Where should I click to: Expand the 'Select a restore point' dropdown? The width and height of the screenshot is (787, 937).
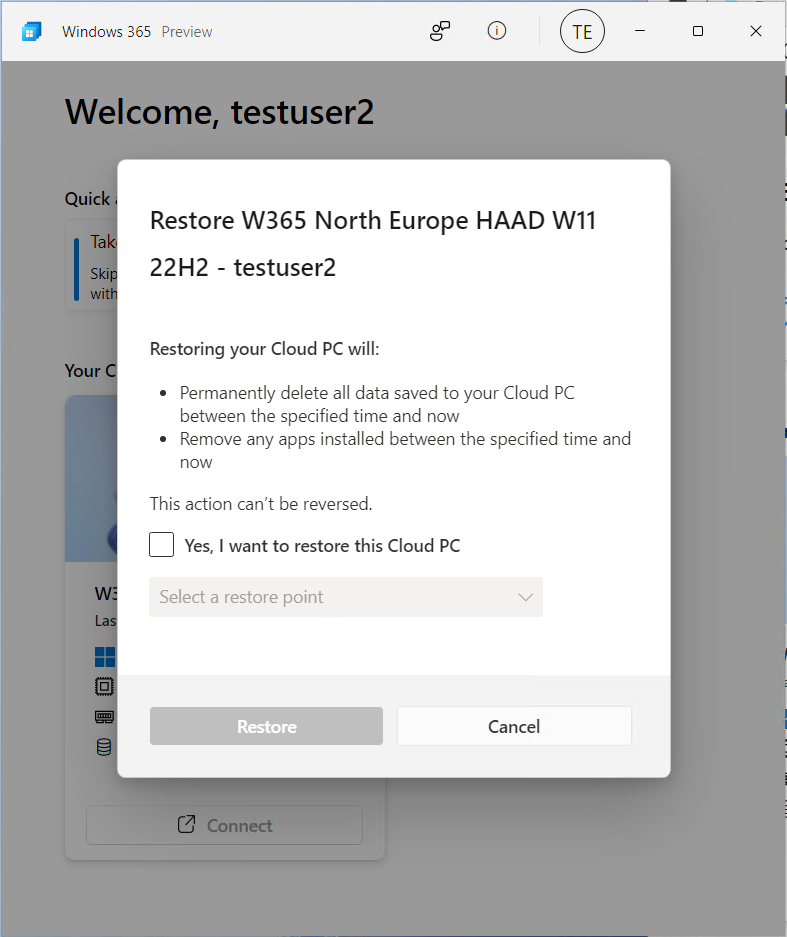346,597
